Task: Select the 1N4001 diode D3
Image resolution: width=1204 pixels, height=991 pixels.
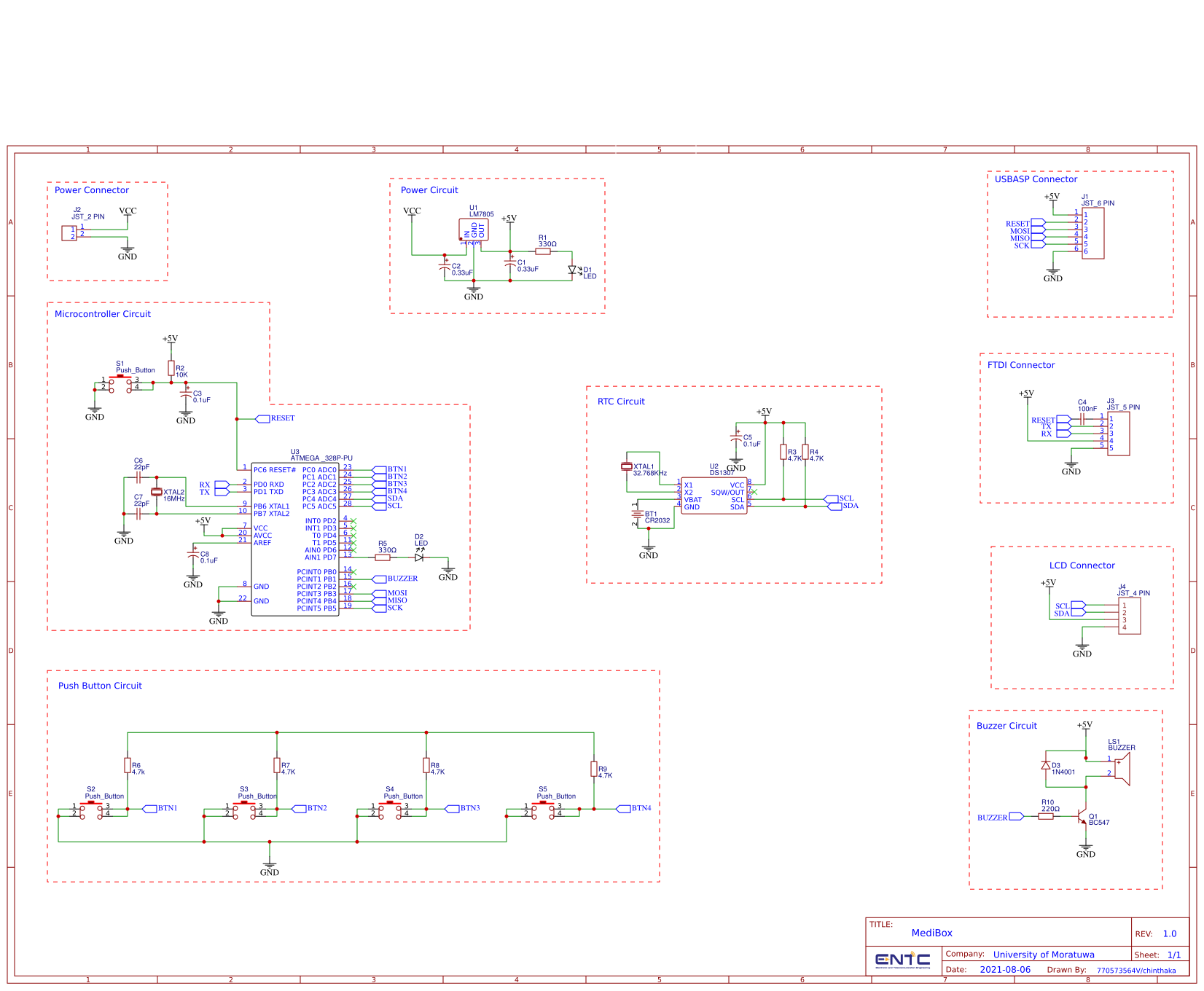Action: click(x=1046, y=766)
